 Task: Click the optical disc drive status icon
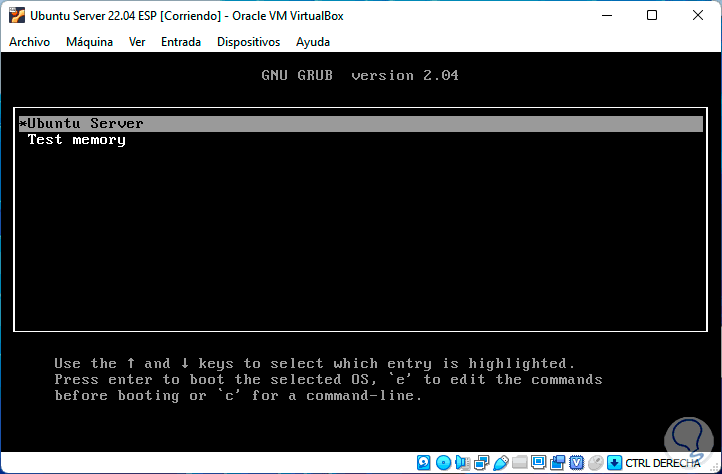pos(443,462)
